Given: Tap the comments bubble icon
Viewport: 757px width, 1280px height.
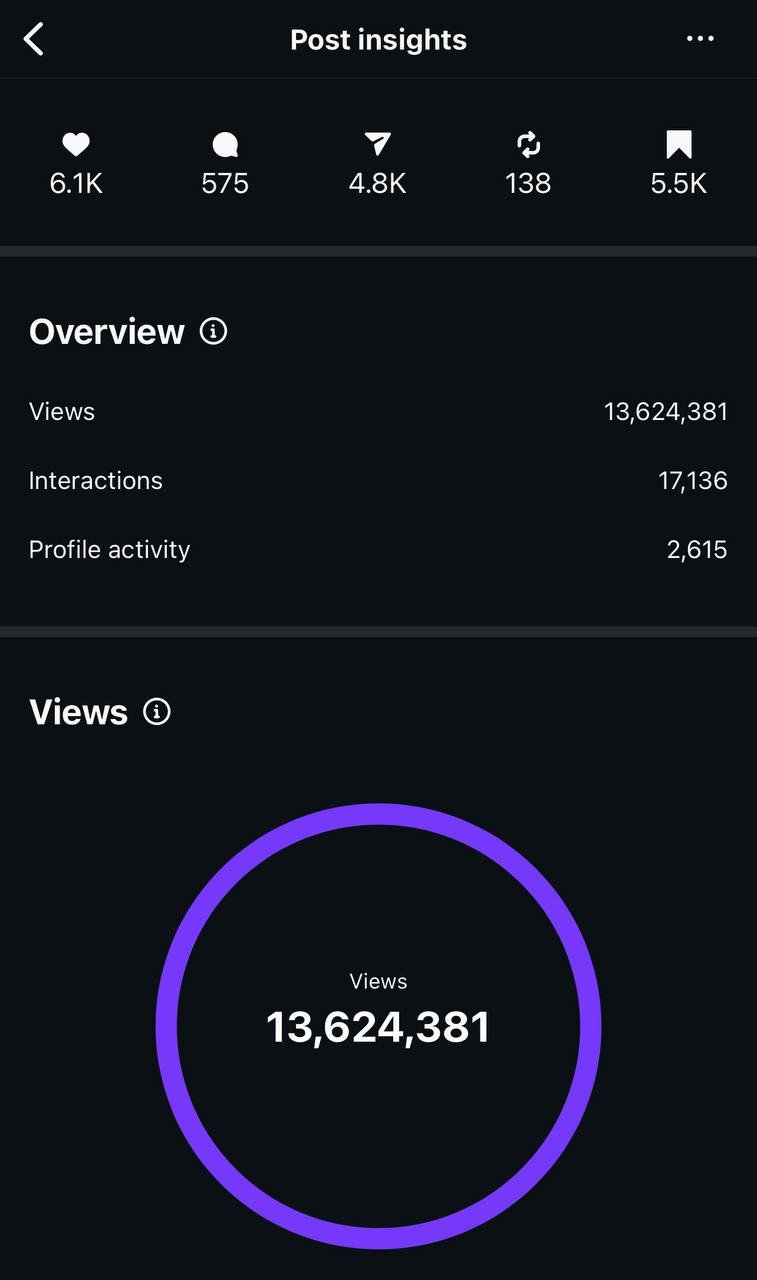Looking at the screenshot, I should (x=225, y=146).
